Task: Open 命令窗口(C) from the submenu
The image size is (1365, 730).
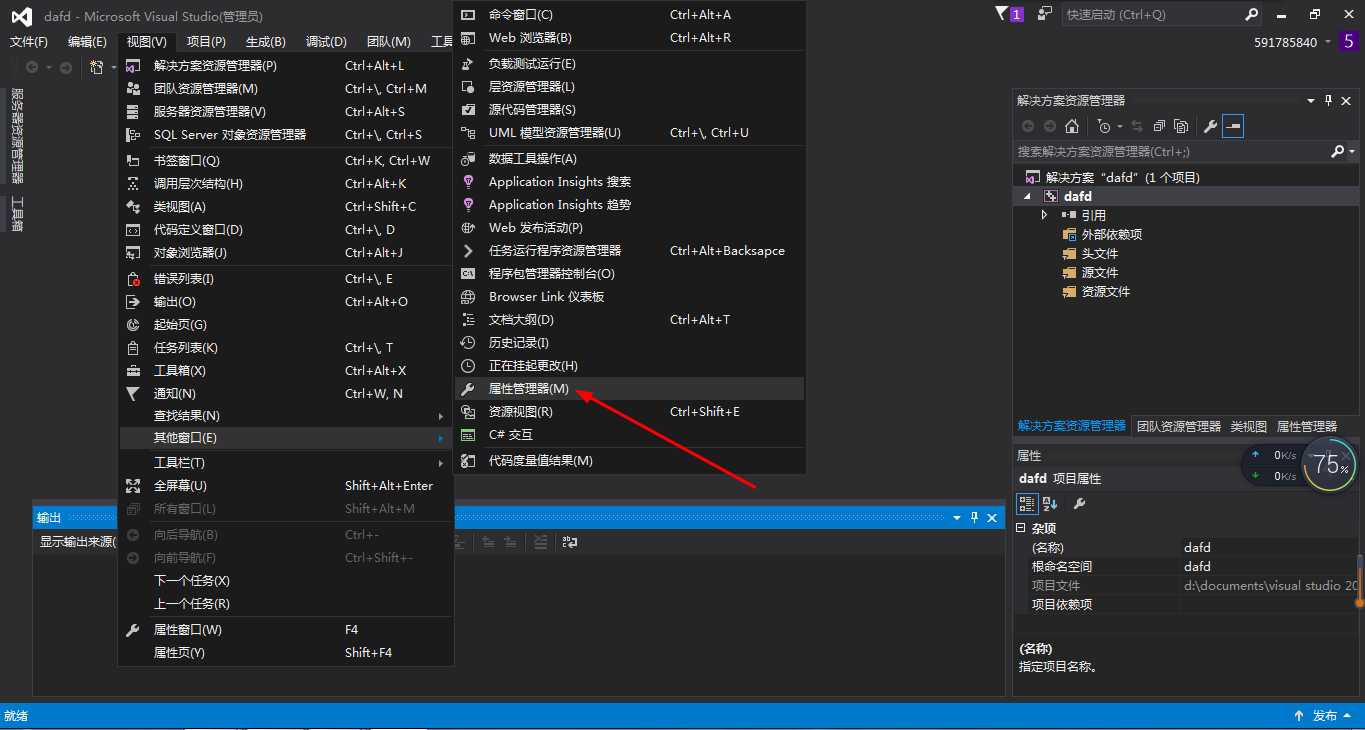Action: click(x=630, y=14)
